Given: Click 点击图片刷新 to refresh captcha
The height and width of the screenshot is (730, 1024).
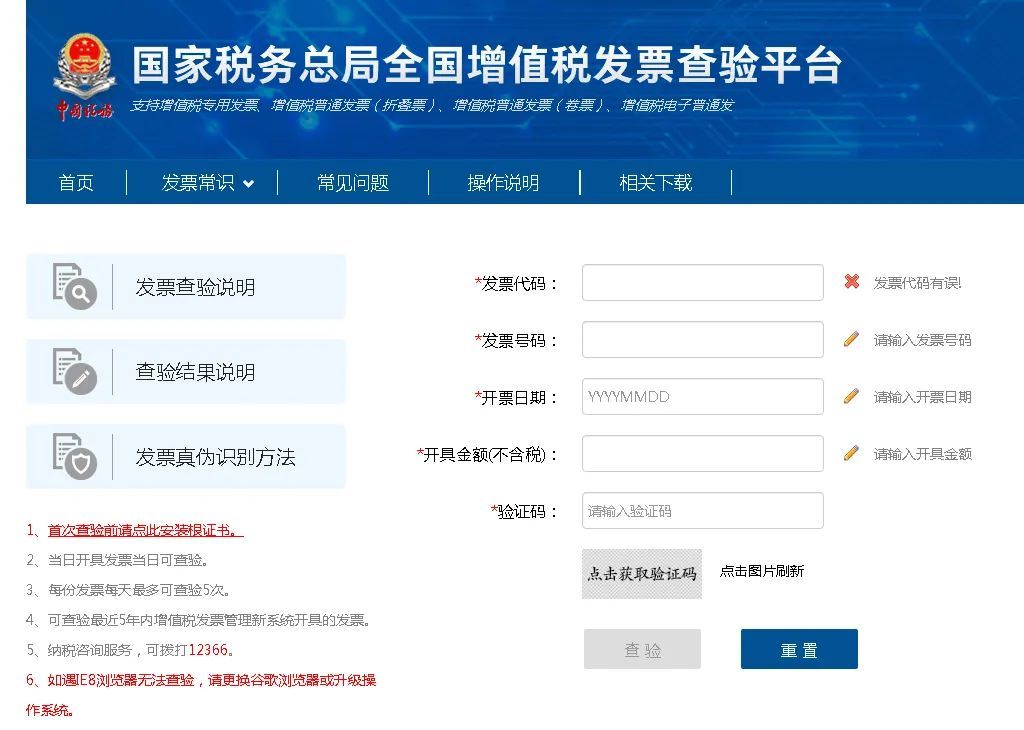Looking at the screenshot, I should (761, 573).
